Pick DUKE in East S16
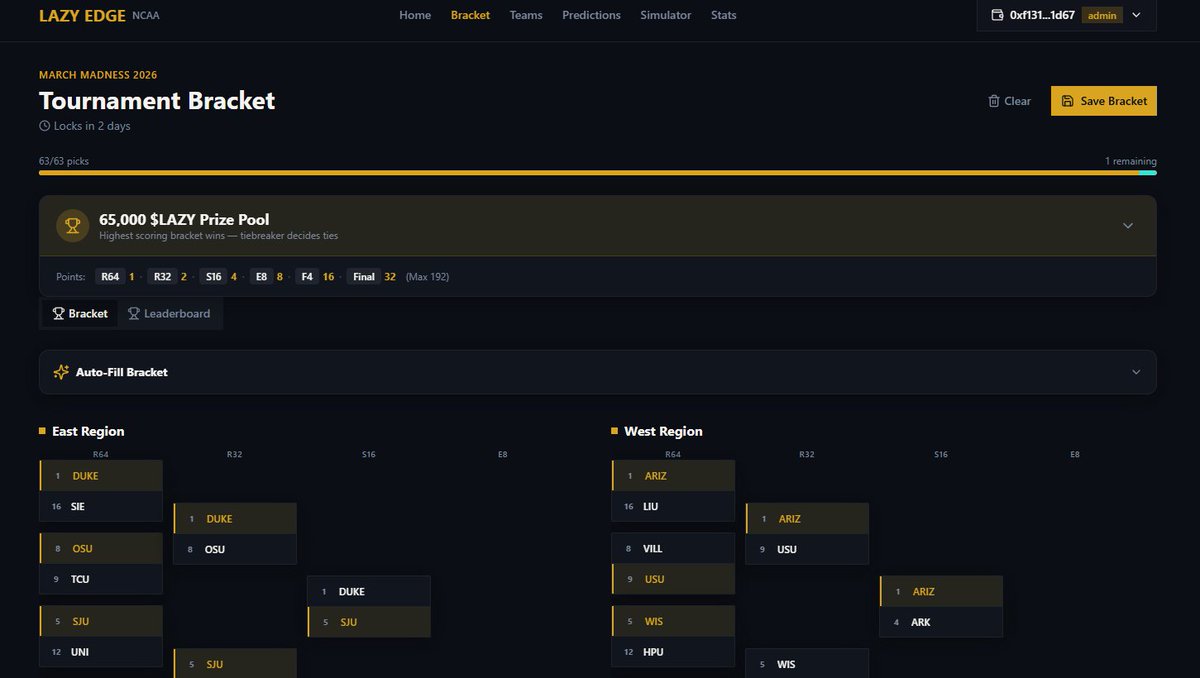Screen dimensions: 1200x678 (369, 592)
